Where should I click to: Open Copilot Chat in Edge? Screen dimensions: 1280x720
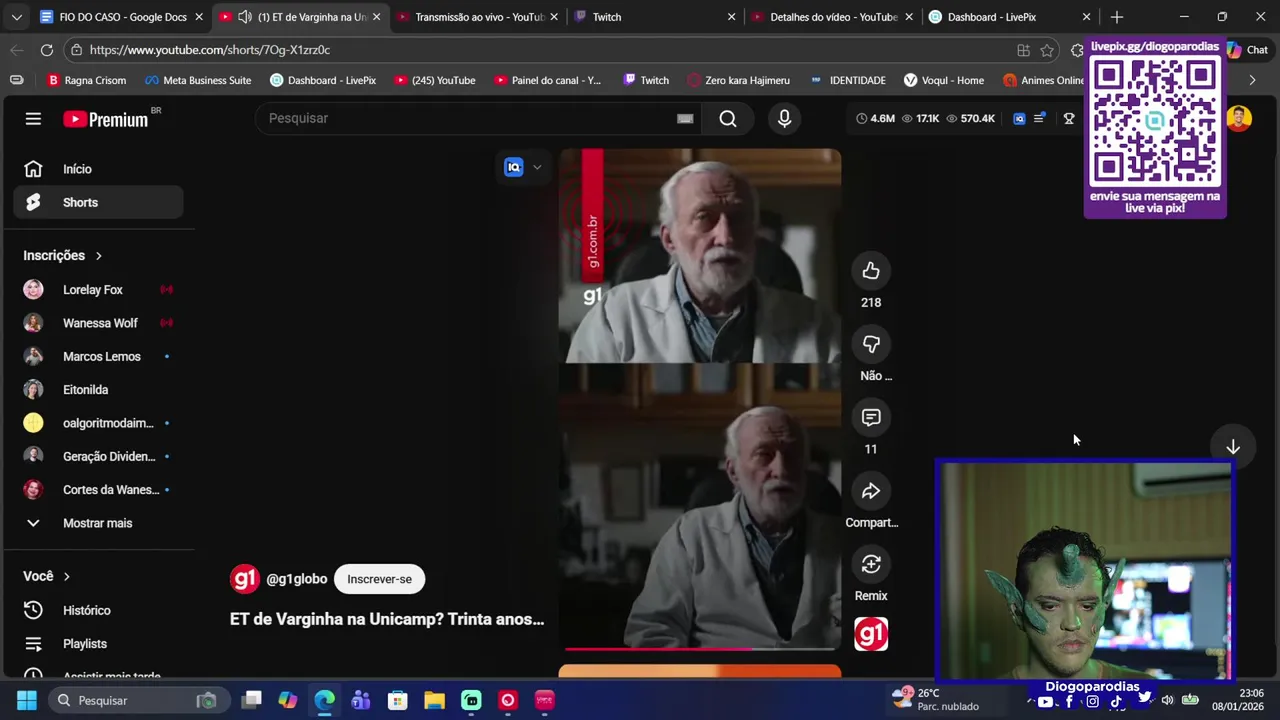point(1247,50)
